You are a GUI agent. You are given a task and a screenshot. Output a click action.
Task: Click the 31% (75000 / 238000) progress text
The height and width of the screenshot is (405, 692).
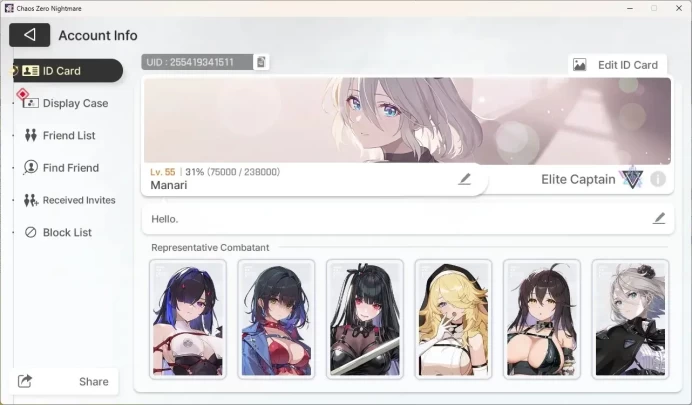[x=233, y=172]
